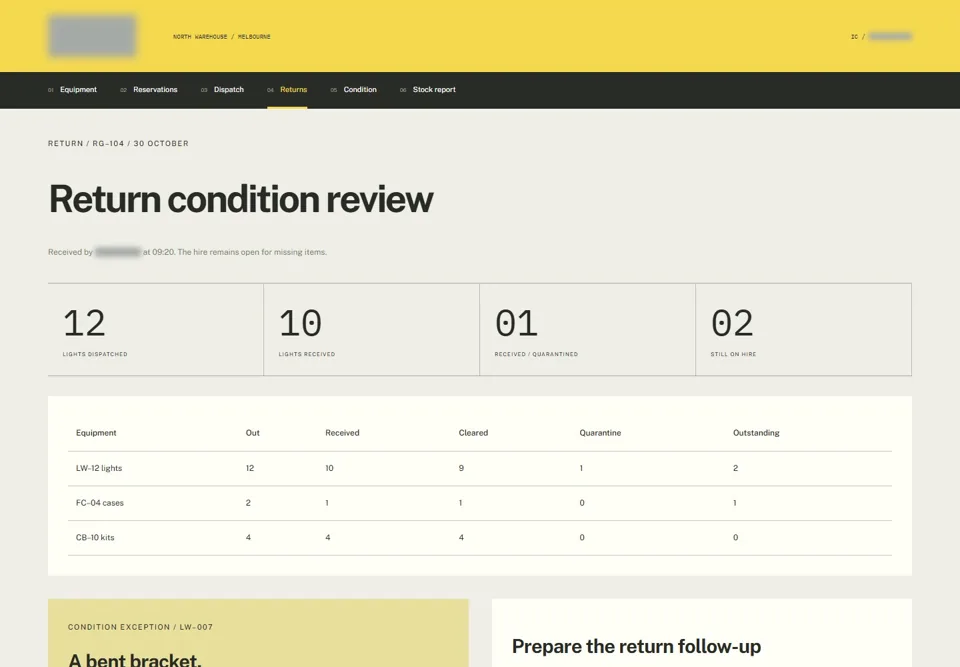
Task: Click Received value 10 for LW-12 lights
Action: point(329,468)
